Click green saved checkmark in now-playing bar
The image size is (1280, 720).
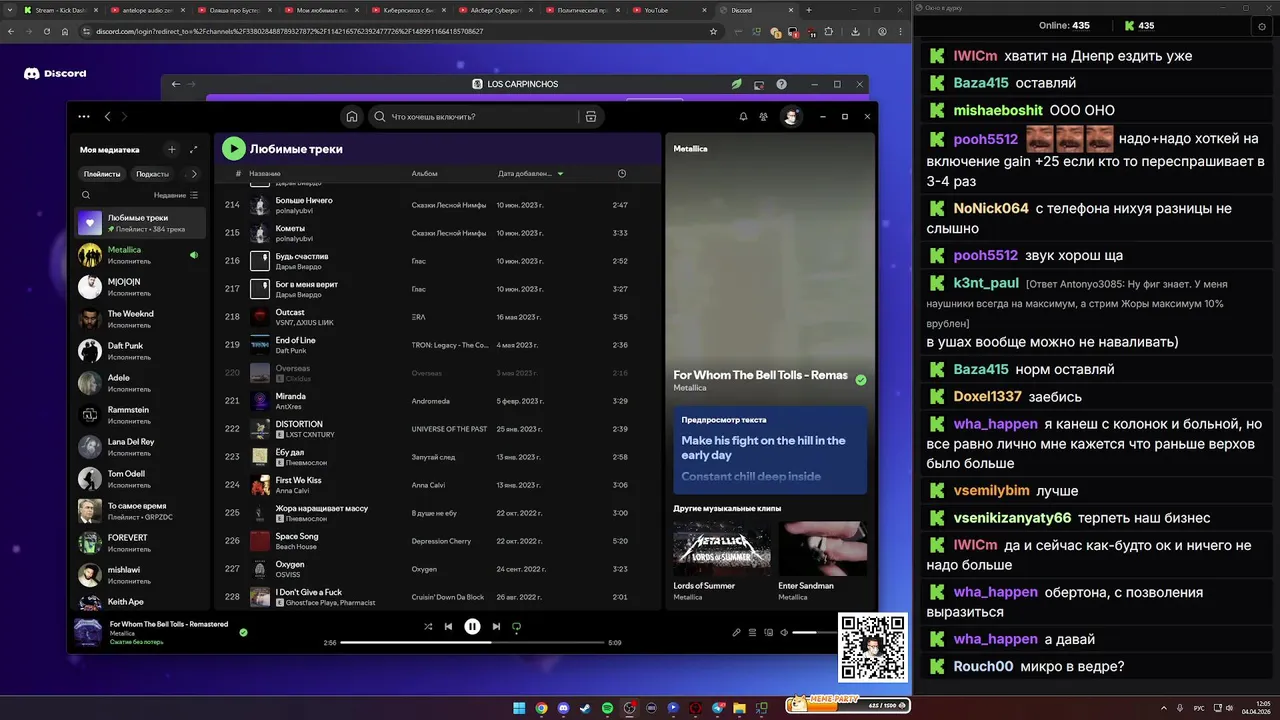click(243, 632)
